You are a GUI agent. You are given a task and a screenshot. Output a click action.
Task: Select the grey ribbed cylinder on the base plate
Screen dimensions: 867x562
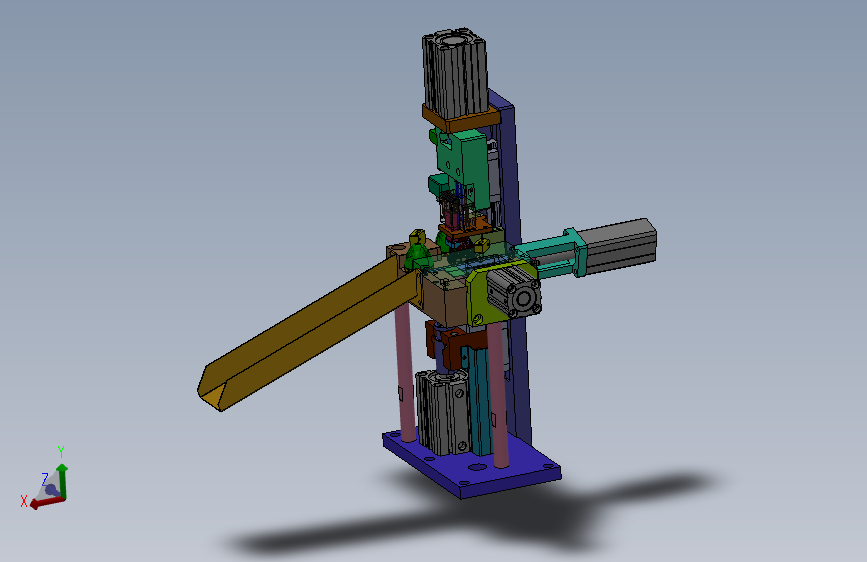(x=442, y=412)
